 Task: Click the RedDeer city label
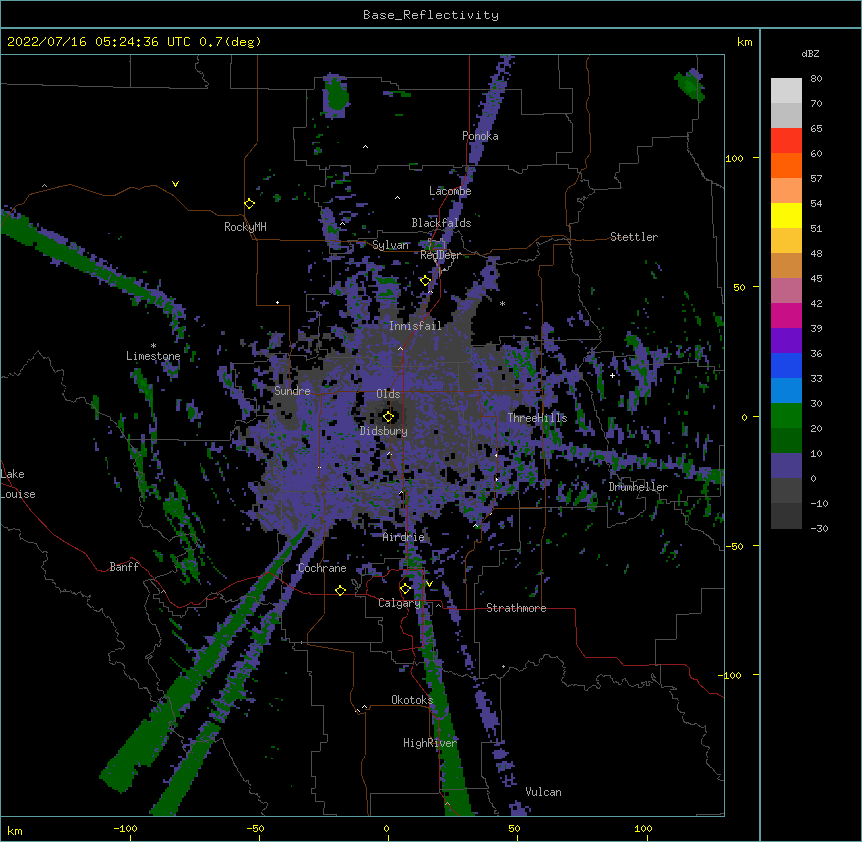point(440,255)
